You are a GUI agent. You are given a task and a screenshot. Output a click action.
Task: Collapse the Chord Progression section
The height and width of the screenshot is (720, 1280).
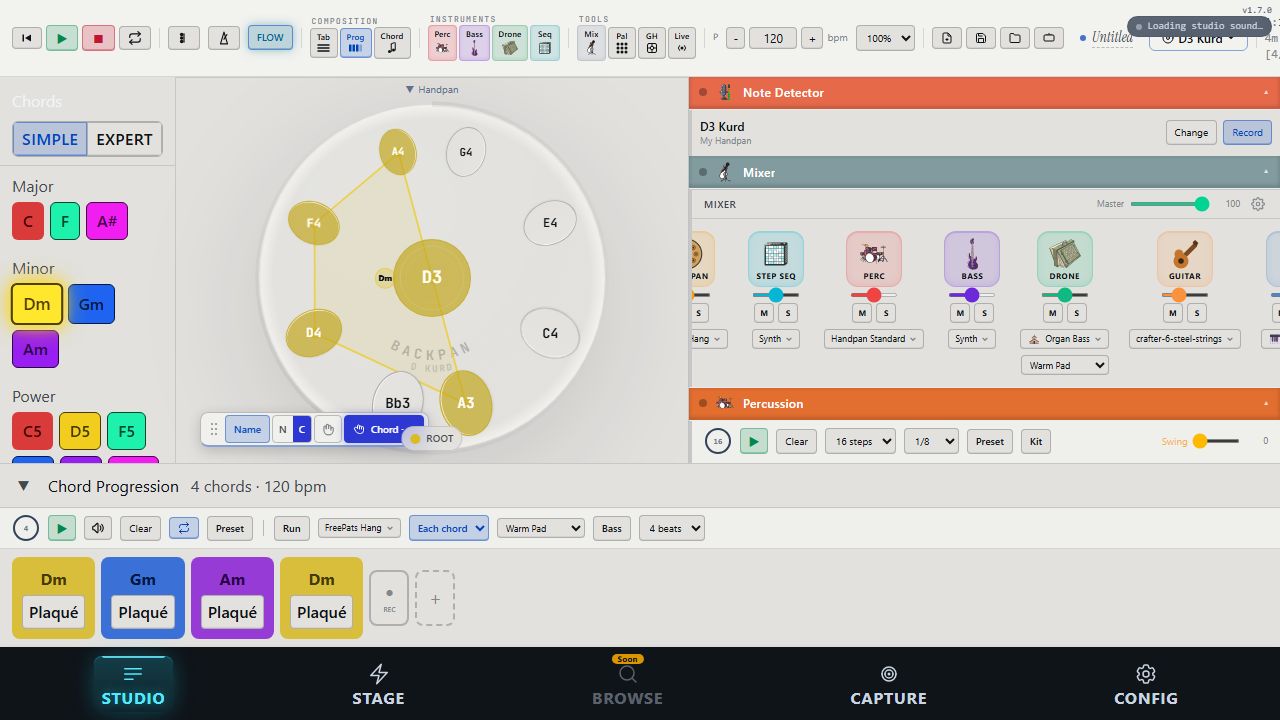(23, 486)
